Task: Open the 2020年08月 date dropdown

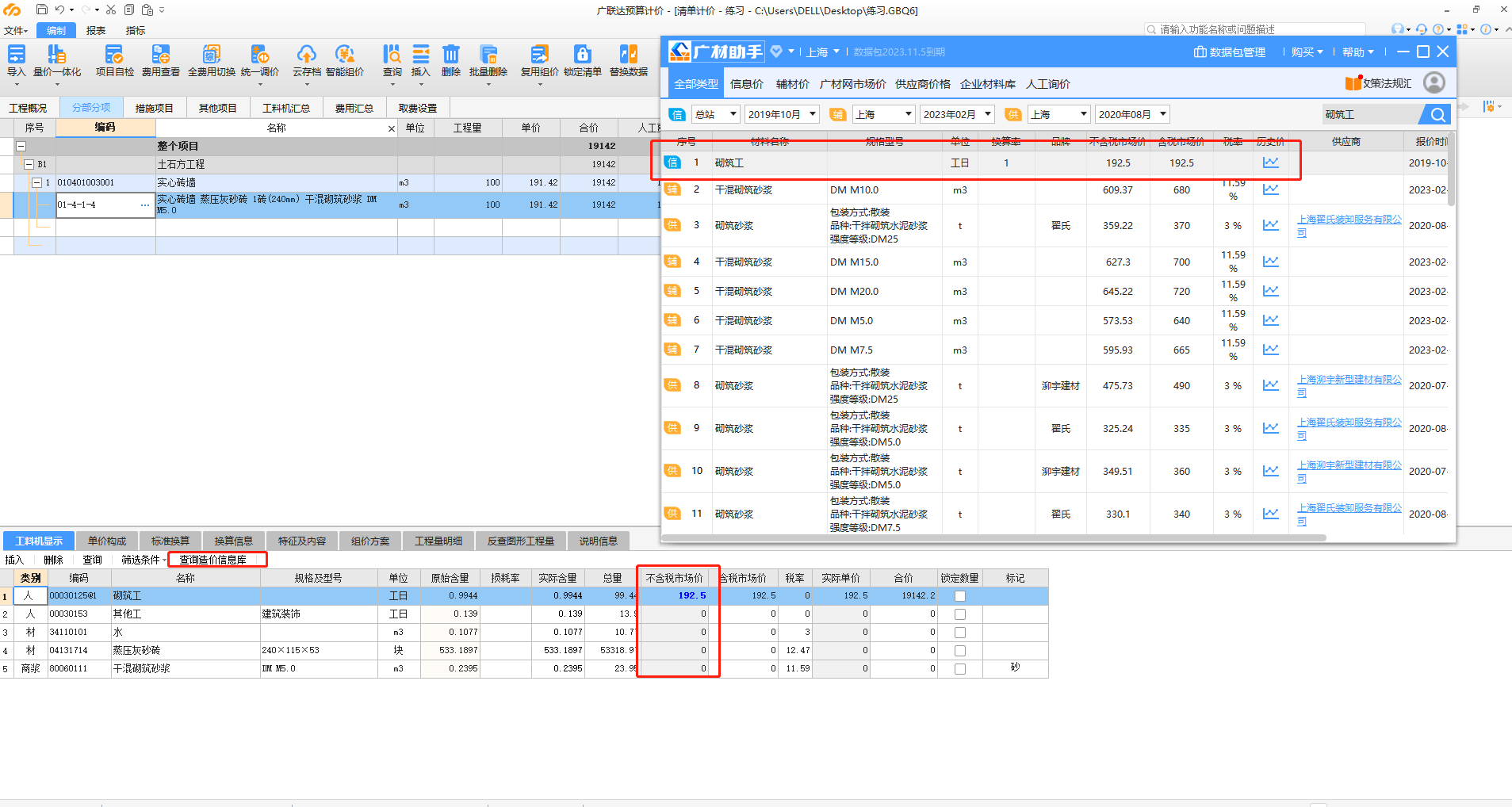Action: point(1132,115)
